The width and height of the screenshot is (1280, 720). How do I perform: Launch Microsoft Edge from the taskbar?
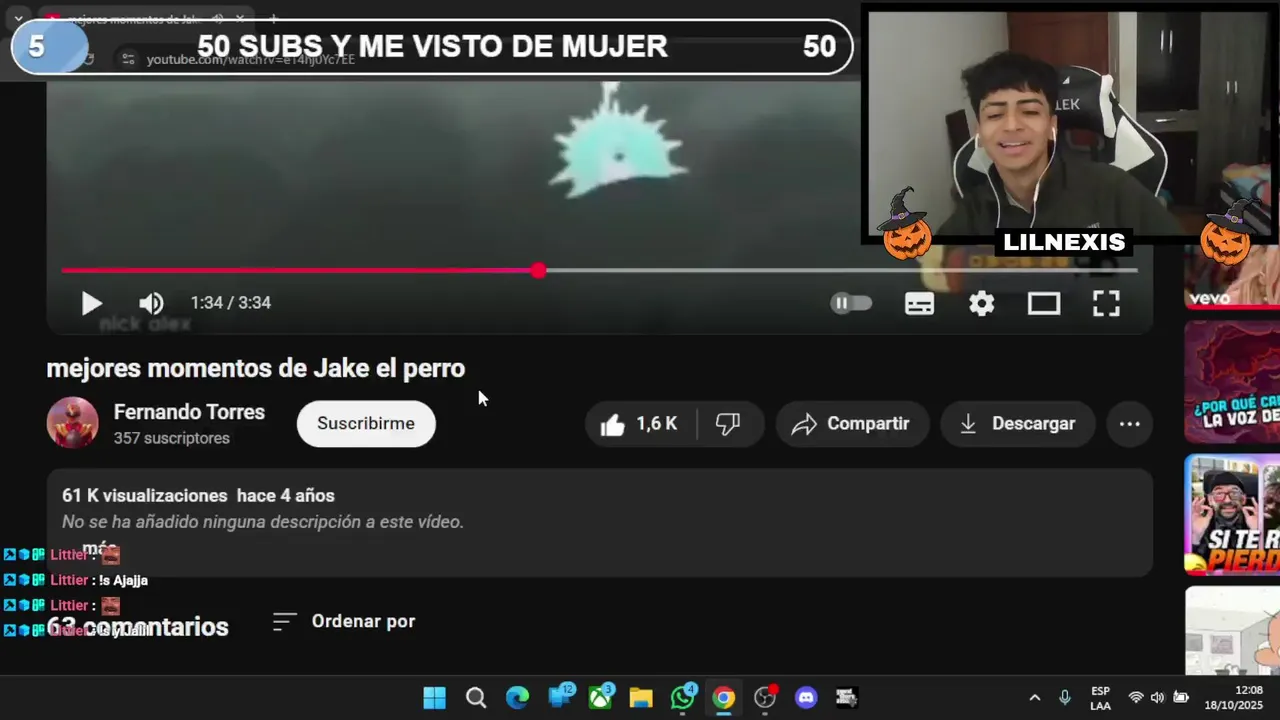pyautogui.click(x=517, y=698)
